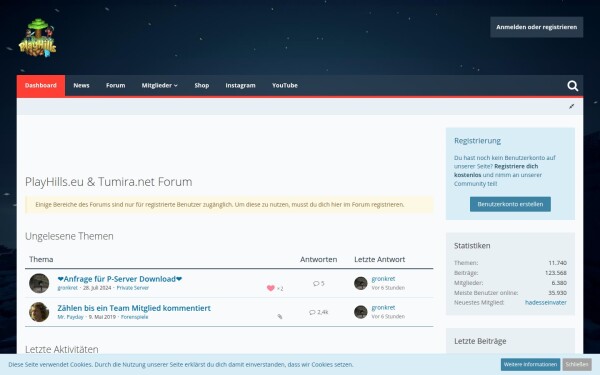Open the Forenspiele category link
The width and height of the screenshot is (600, 375).
[x=134, y=317]
